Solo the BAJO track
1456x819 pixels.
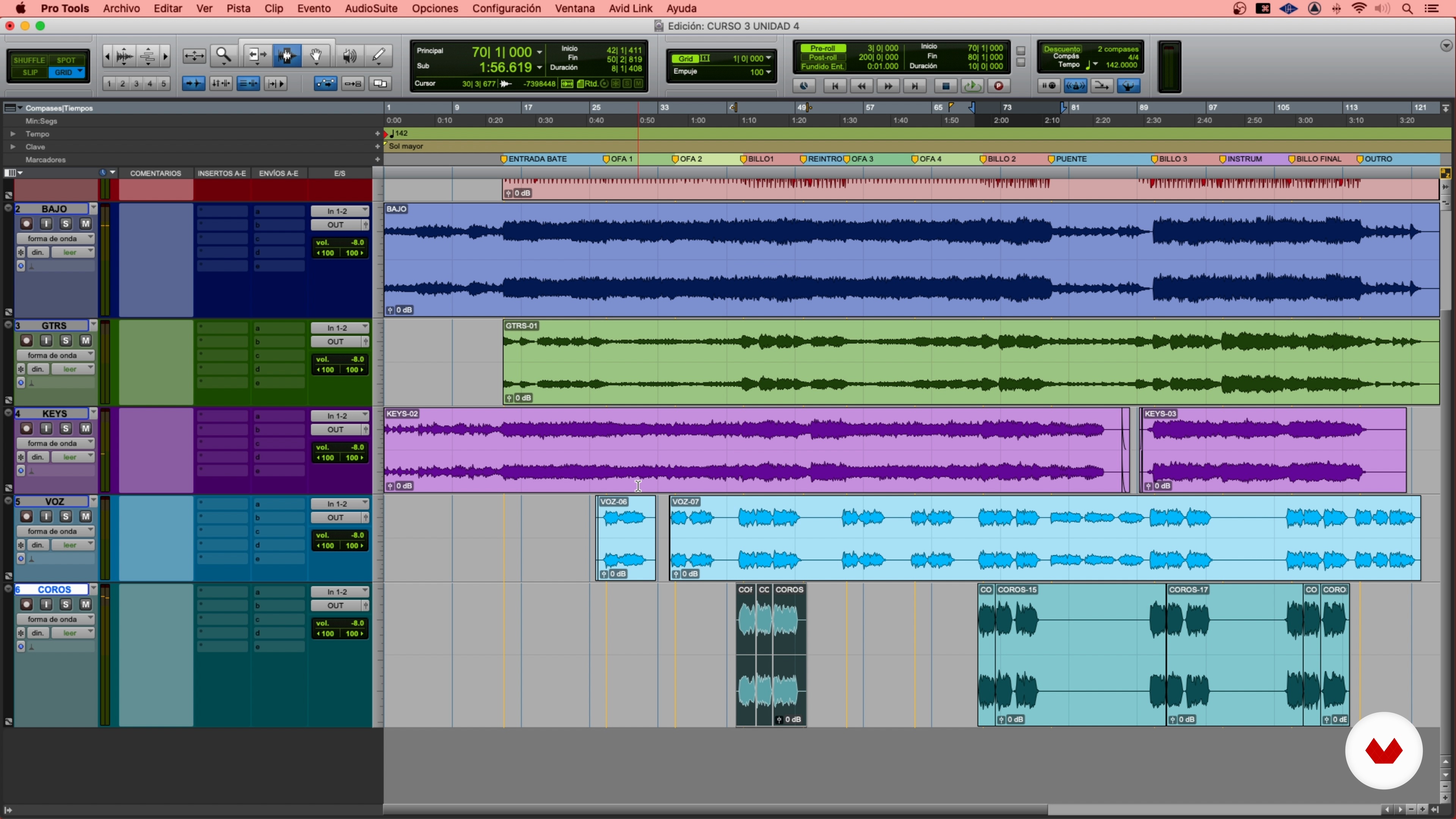[66, 224]
